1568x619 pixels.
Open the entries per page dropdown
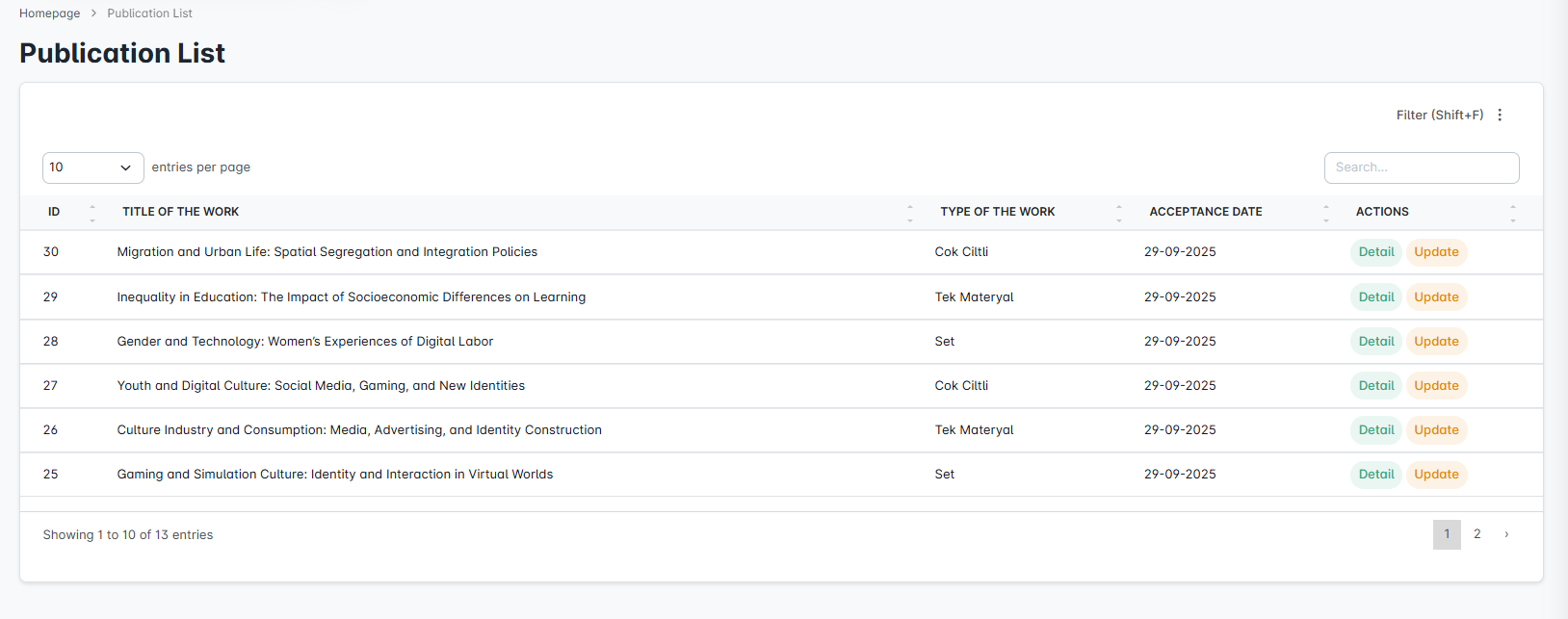click(92, 168)
